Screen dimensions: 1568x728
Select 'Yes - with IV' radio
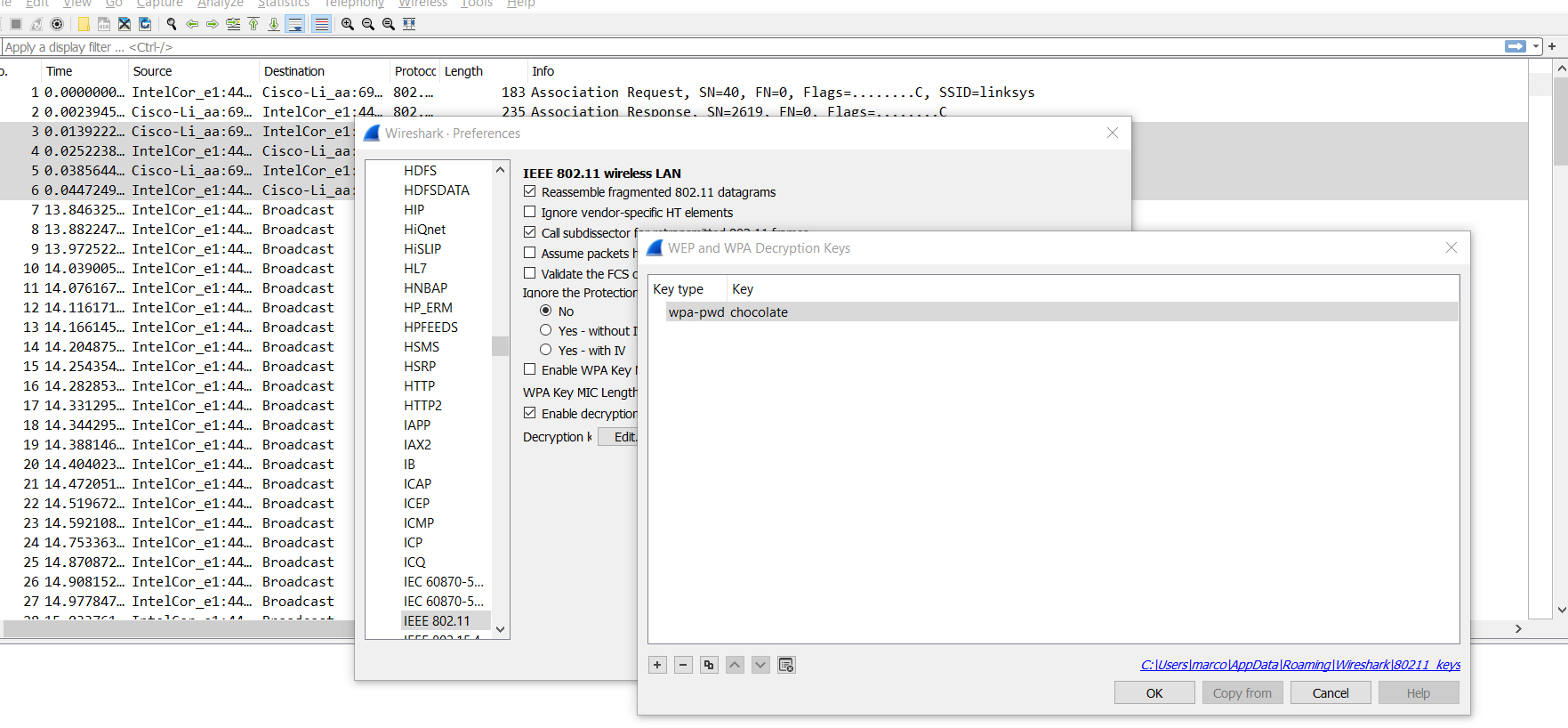point(546,350)
